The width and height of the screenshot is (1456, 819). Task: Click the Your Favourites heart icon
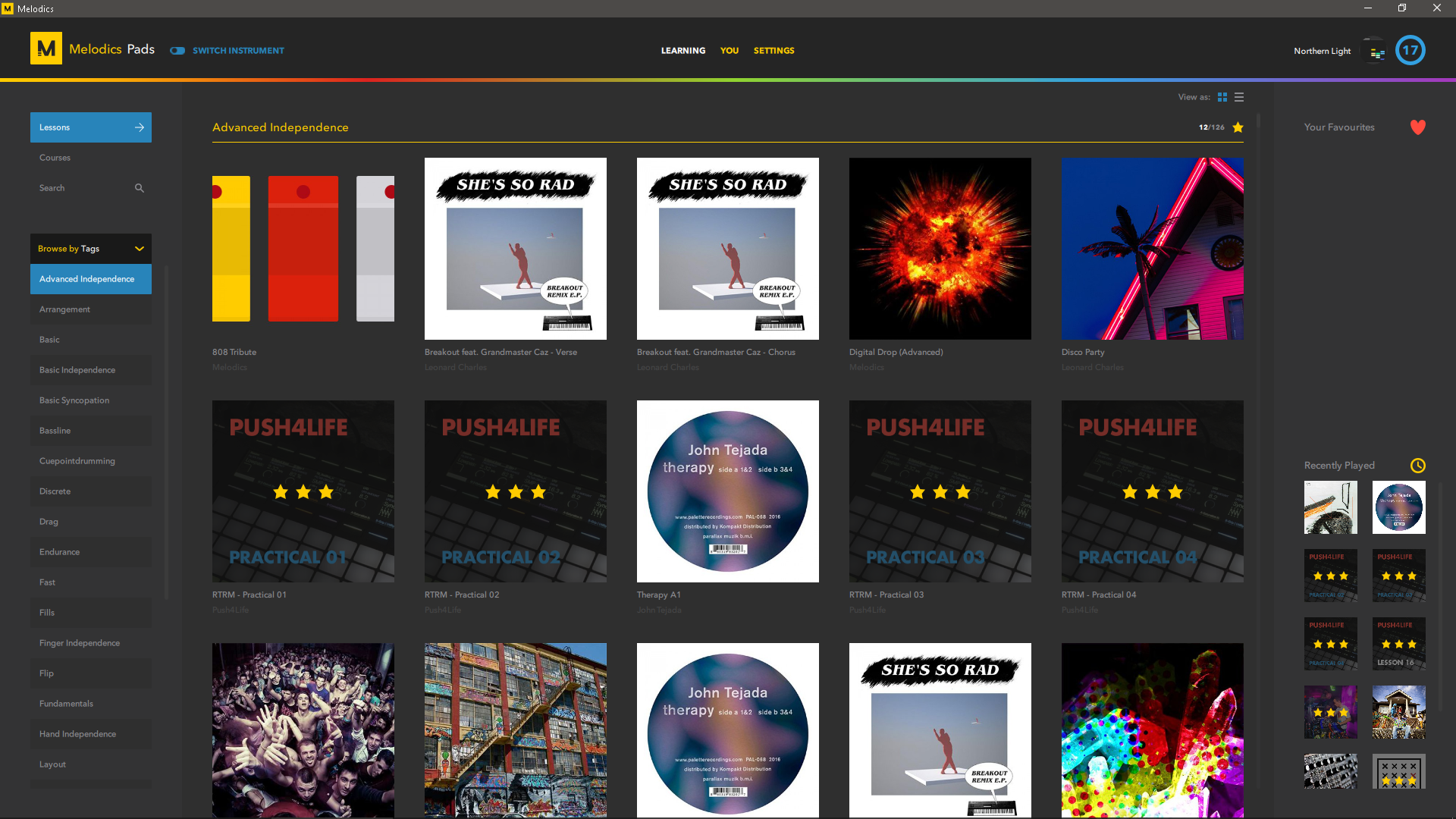pos(1417,127)
